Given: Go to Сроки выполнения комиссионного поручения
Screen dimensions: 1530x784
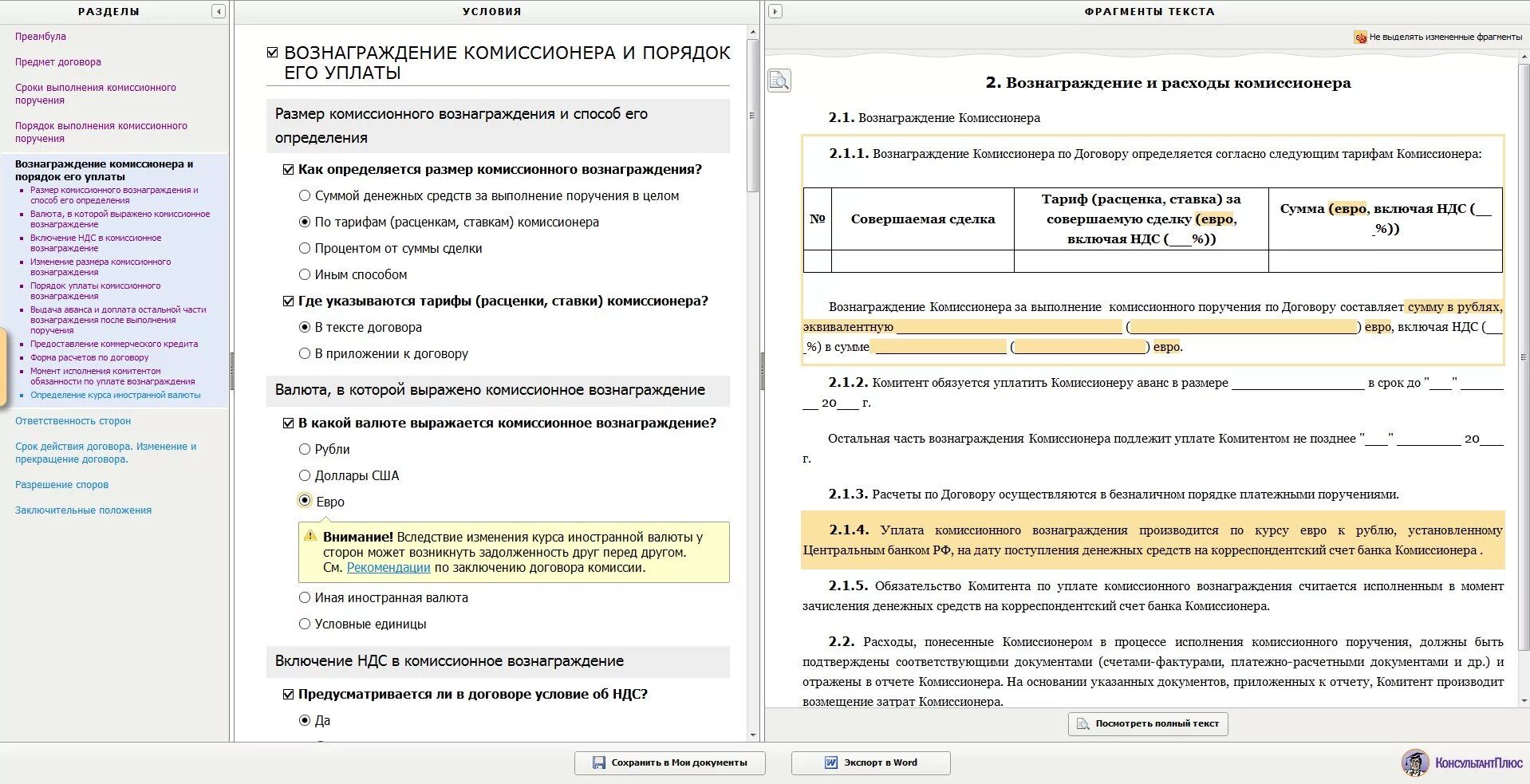Looking at the screenshot, I should [x=95, y=94].
